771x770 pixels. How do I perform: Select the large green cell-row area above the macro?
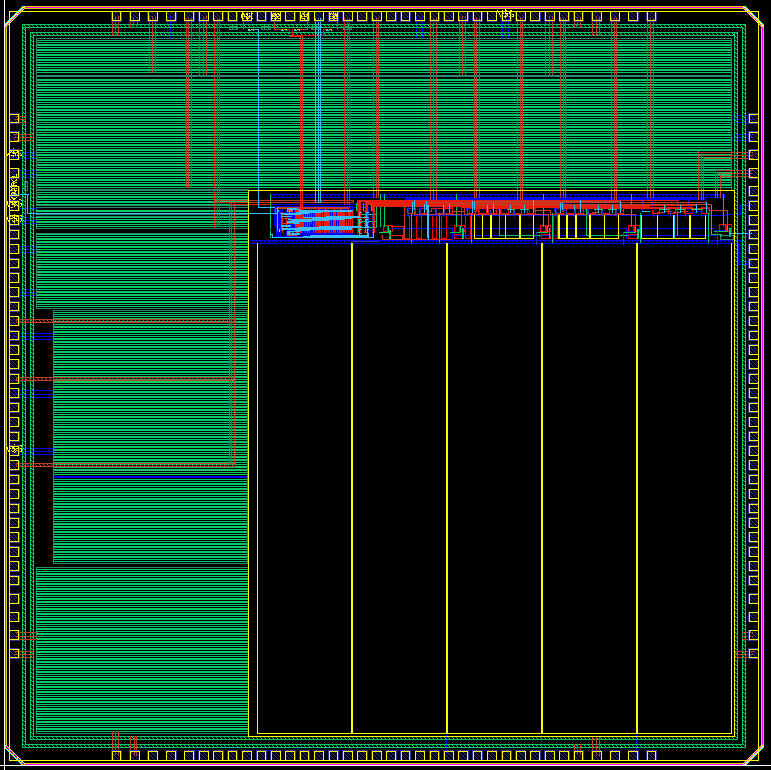(x=400, y=110)
